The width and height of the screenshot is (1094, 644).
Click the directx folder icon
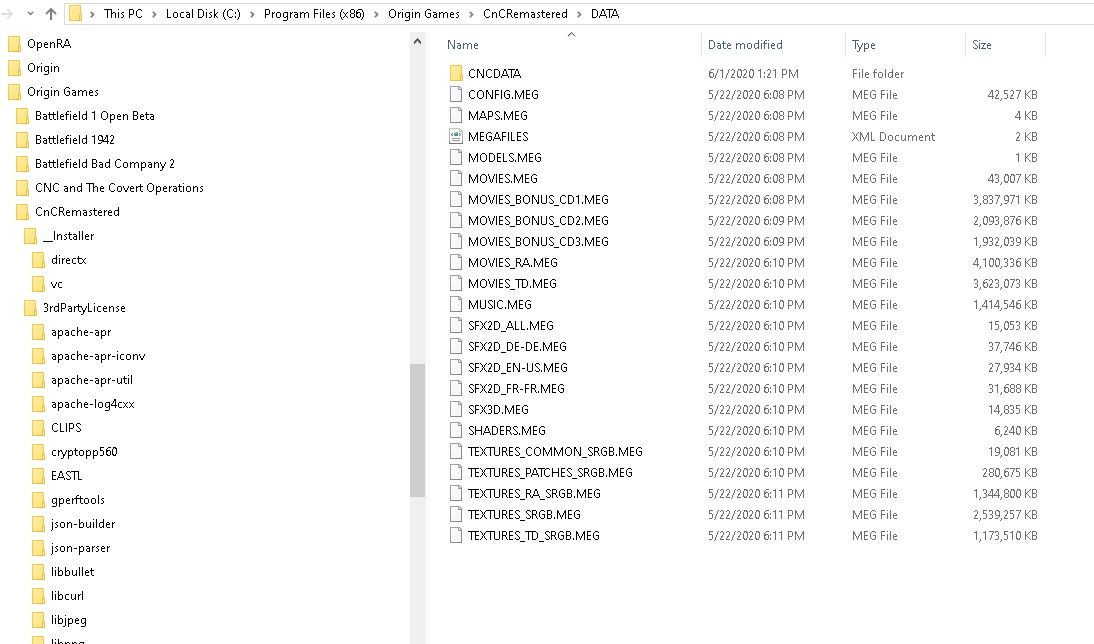tap(38, 260)
